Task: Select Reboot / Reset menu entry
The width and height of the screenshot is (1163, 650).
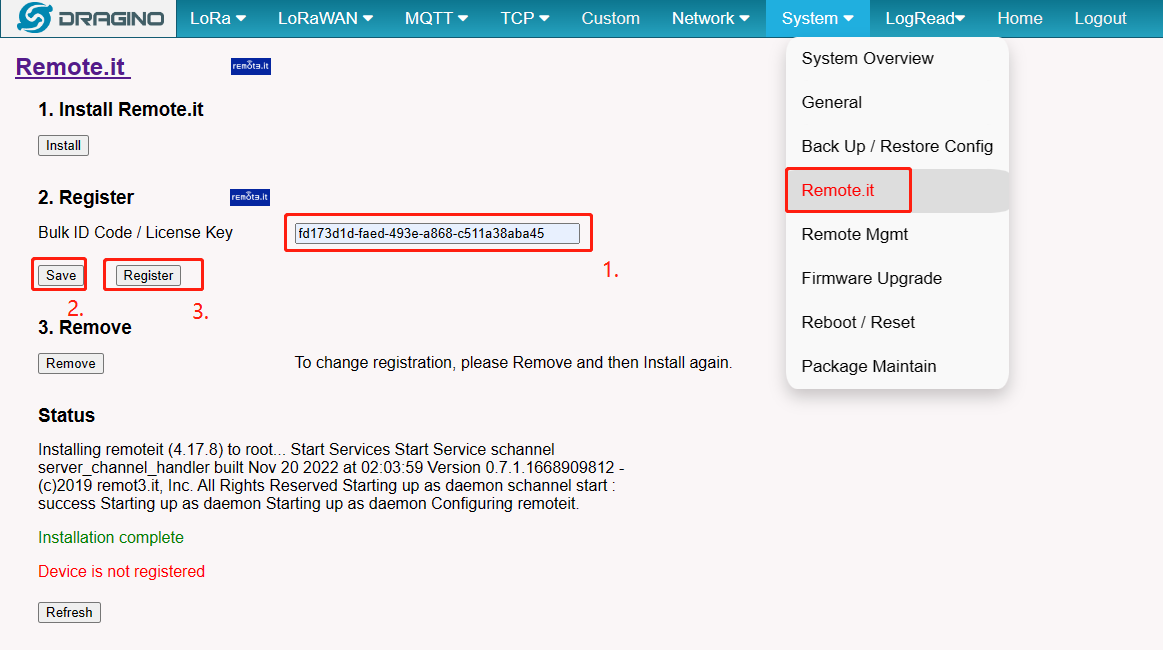Action: 897,322
